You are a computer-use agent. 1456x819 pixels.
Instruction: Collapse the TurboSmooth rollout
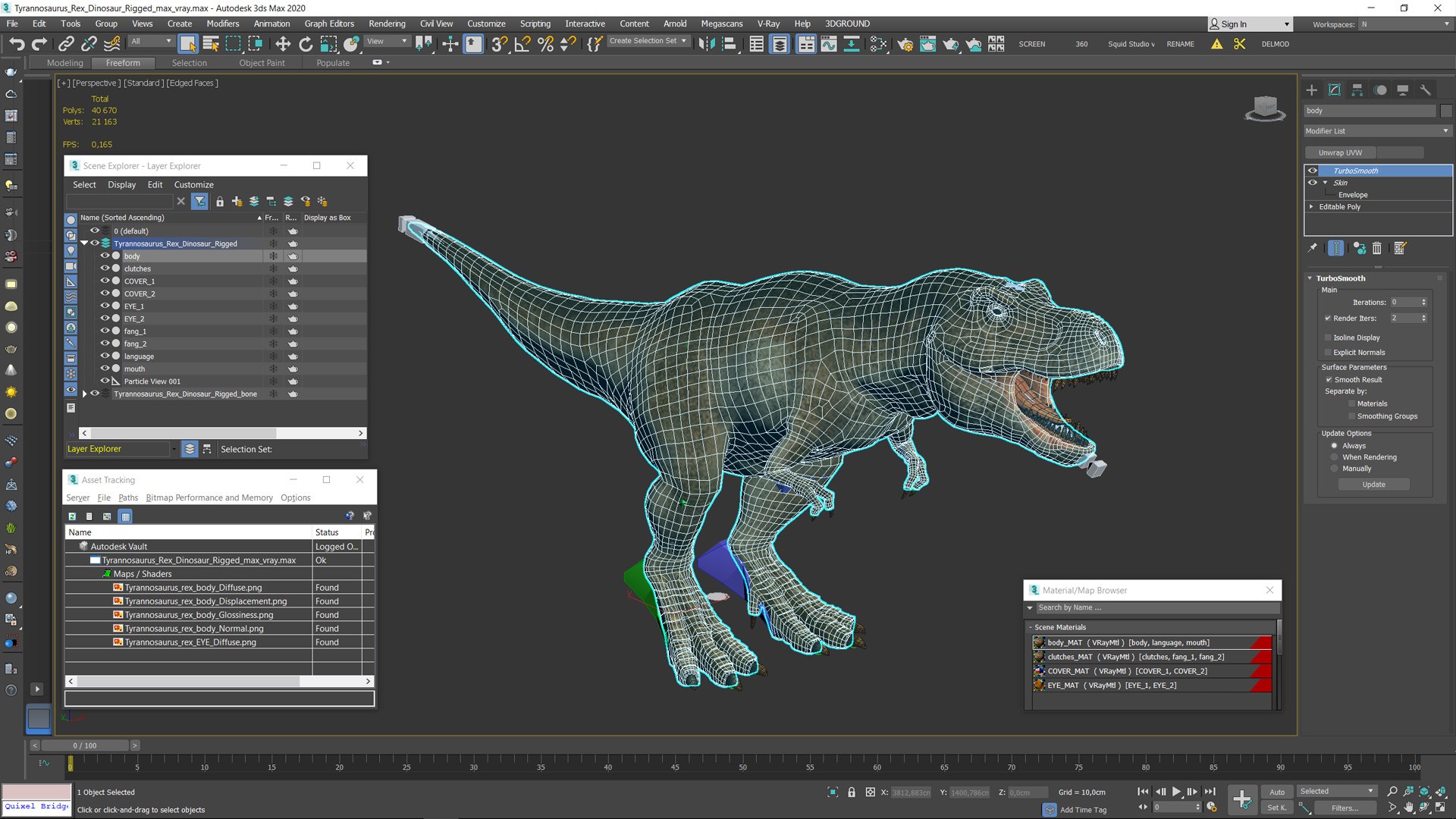(x=1310, y=278)
